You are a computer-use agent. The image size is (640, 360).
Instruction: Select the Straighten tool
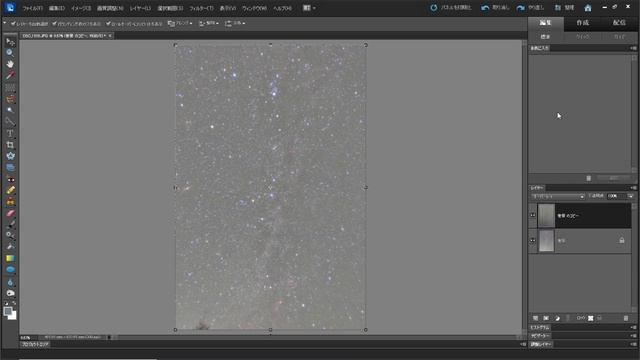pos(10,167)
